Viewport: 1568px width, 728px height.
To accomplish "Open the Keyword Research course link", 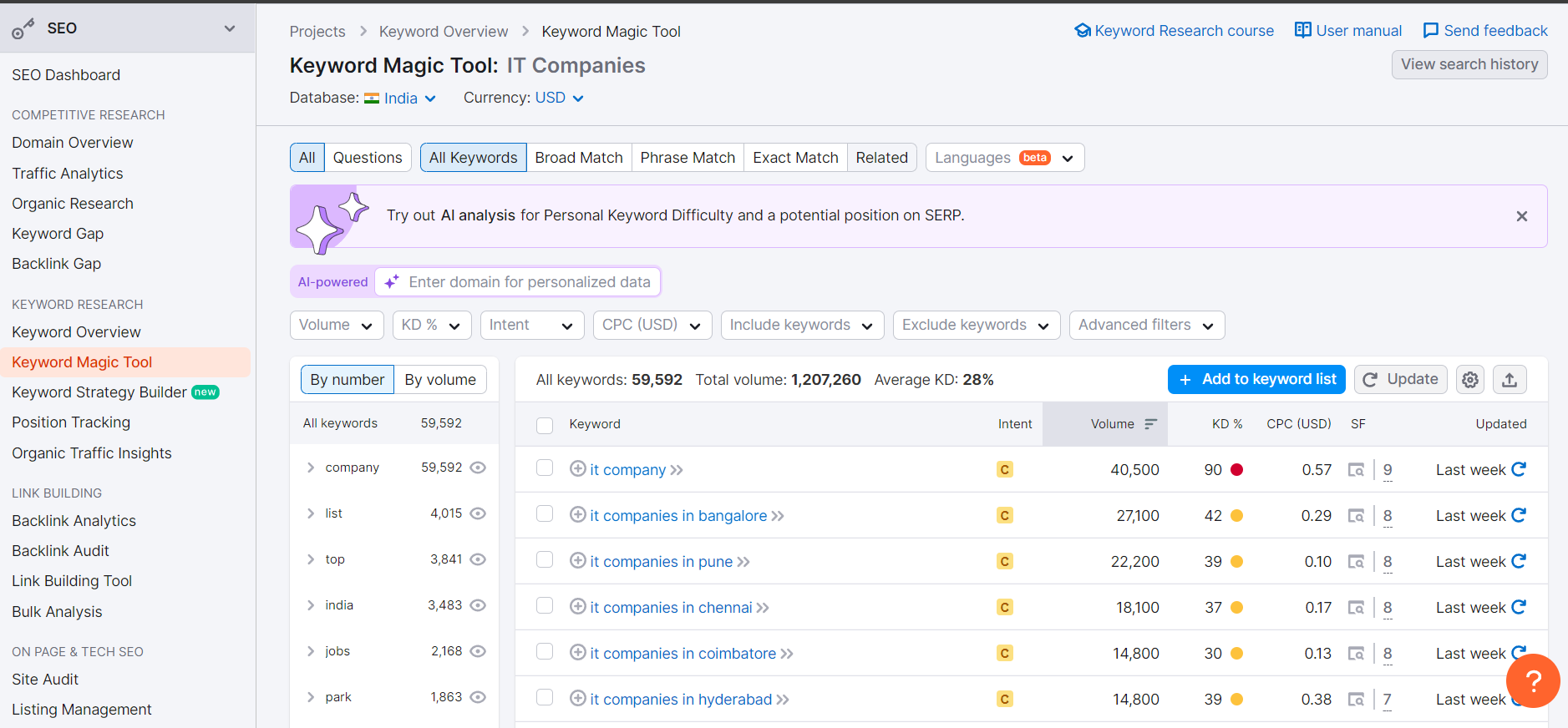I will point(1174,31).
